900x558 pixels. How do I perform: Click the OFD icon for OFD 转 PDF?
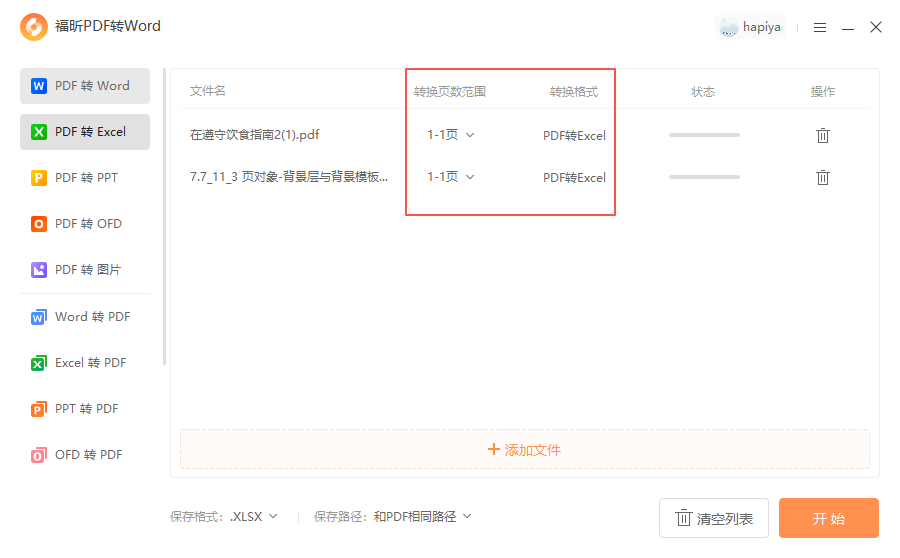tap(38, 455)
